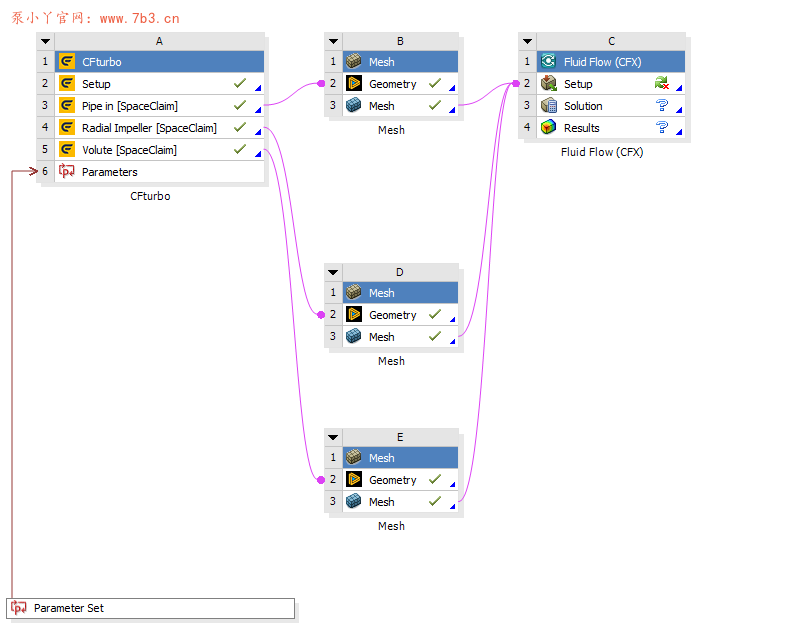Select the Pipe in [SpaceClaim] cell
This screenshot has height=641, width=792.
(159, 106)
